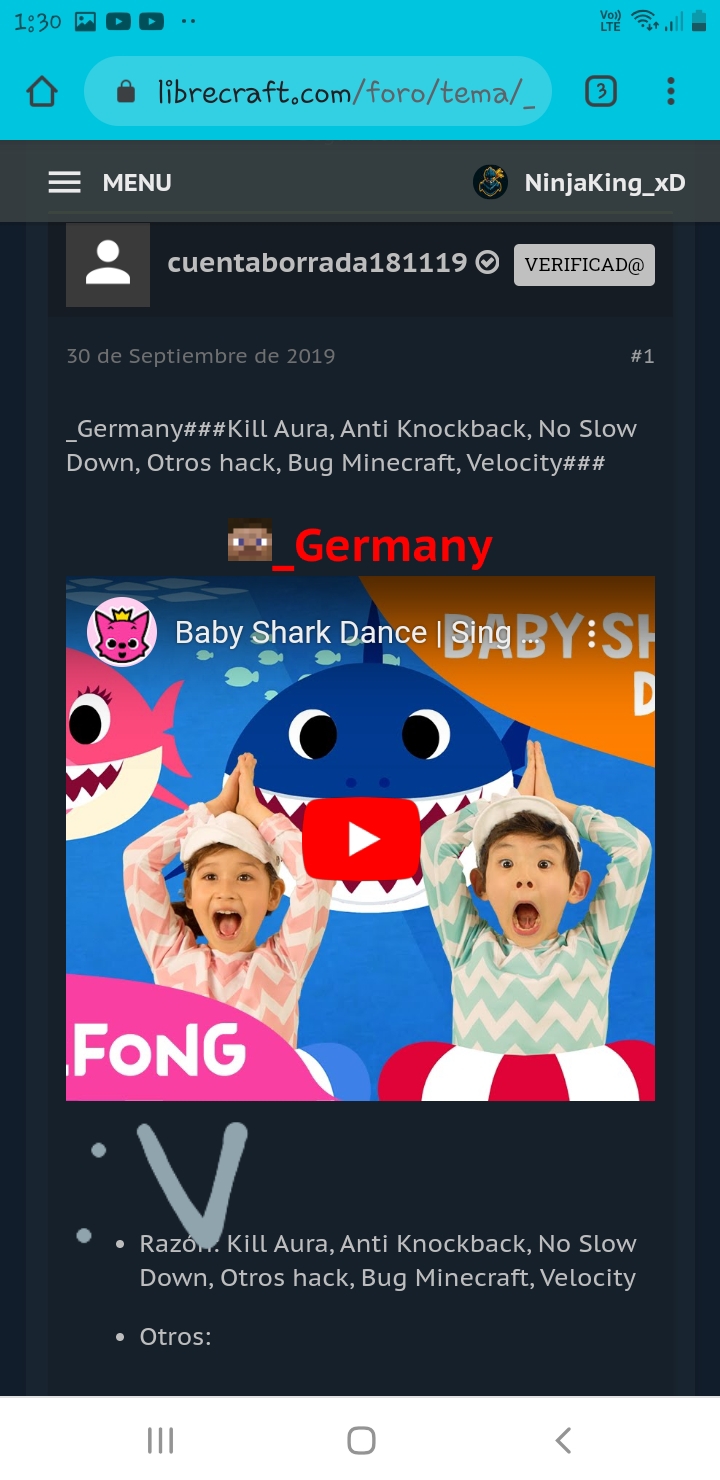Viewport: 720px width, 1480px height.
Task: Click the cuentaborrada181119 default avatar
Action: (108, 264)
